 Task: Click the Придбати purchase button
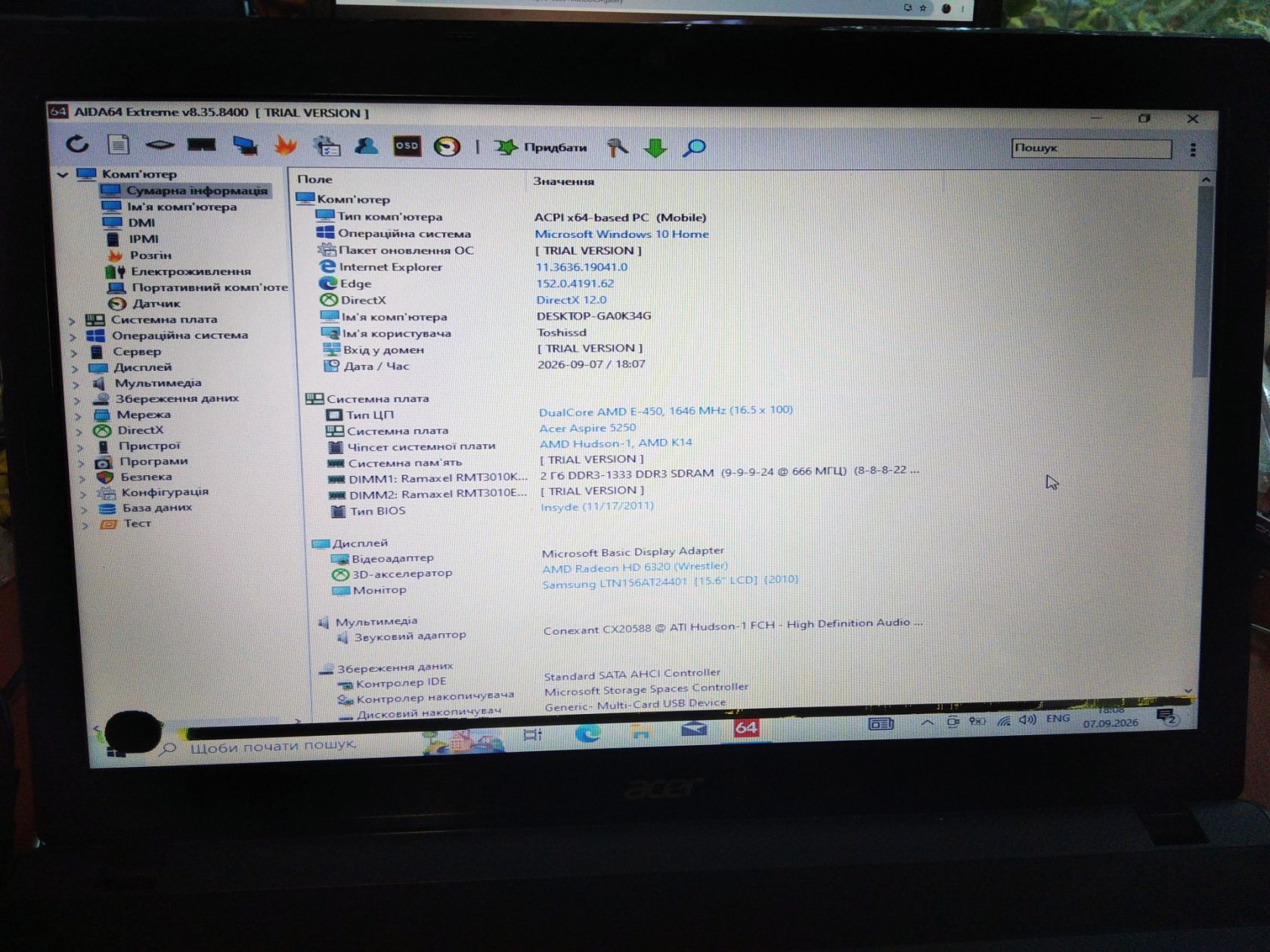tap(541, 147)
